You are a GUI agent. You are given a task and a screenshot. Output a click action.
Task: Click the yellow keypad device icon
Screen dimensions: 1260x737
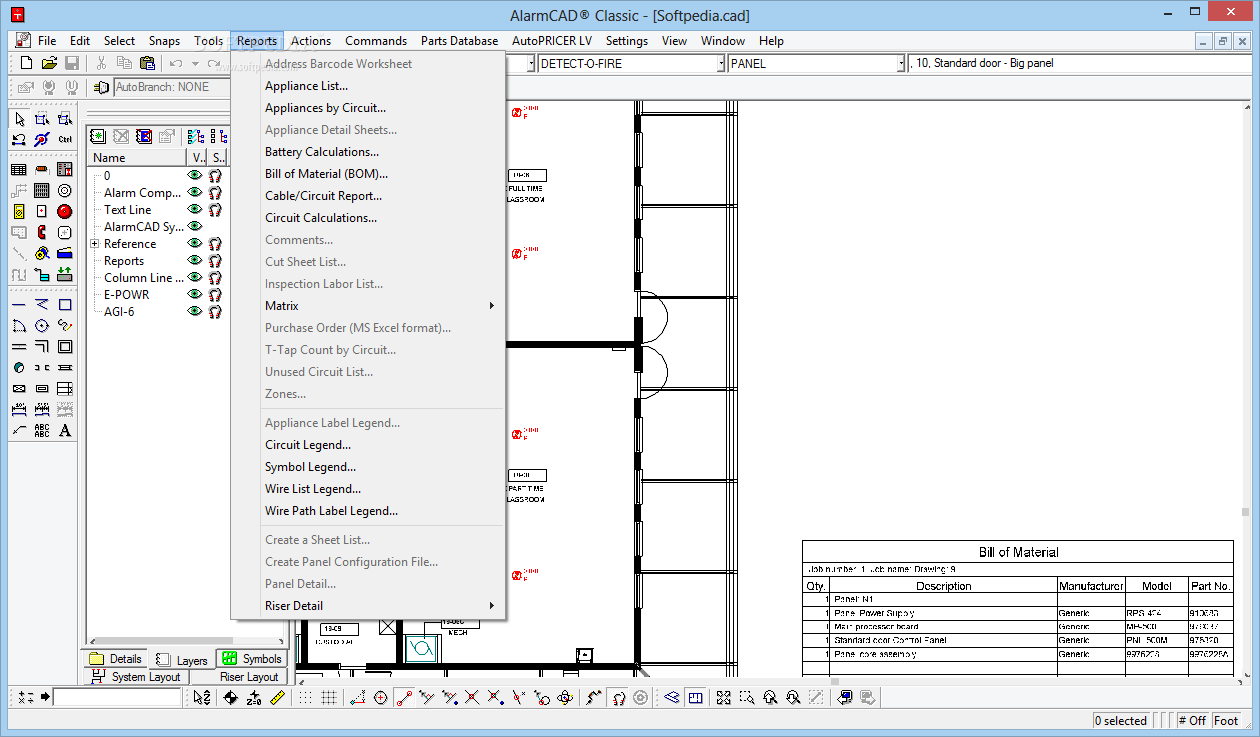coord(18,212)
